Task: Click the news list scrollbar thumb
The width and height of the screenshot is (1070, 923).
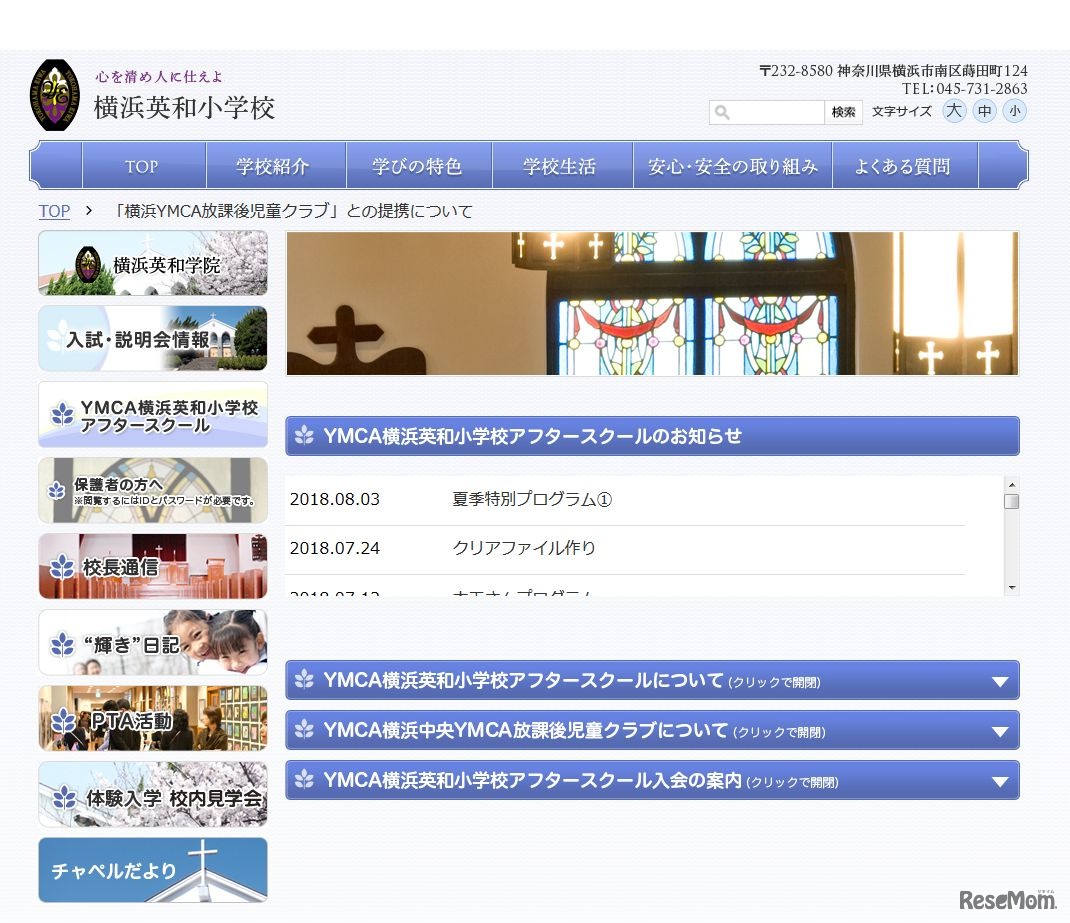Action: tap(1012, 501)
